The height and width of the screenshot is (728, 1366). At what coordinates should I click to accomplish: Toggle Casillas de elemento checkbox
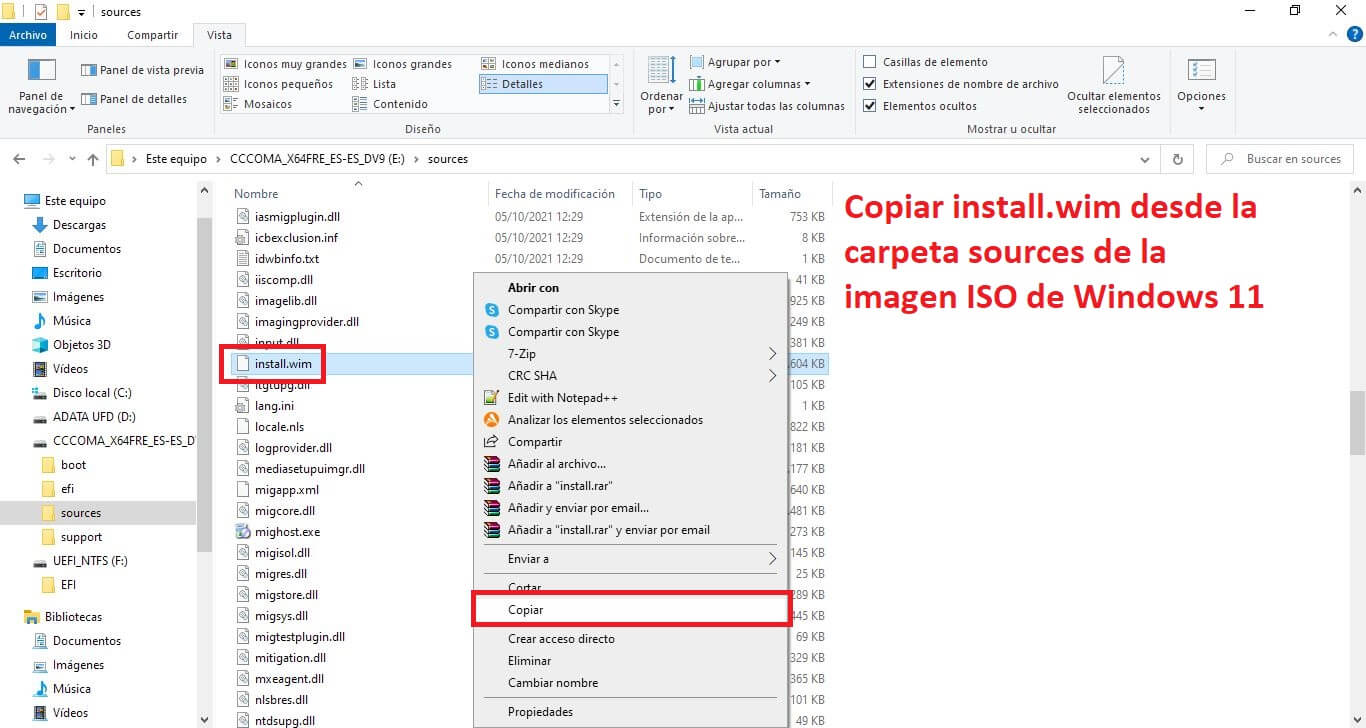click(x=870, y=62)
